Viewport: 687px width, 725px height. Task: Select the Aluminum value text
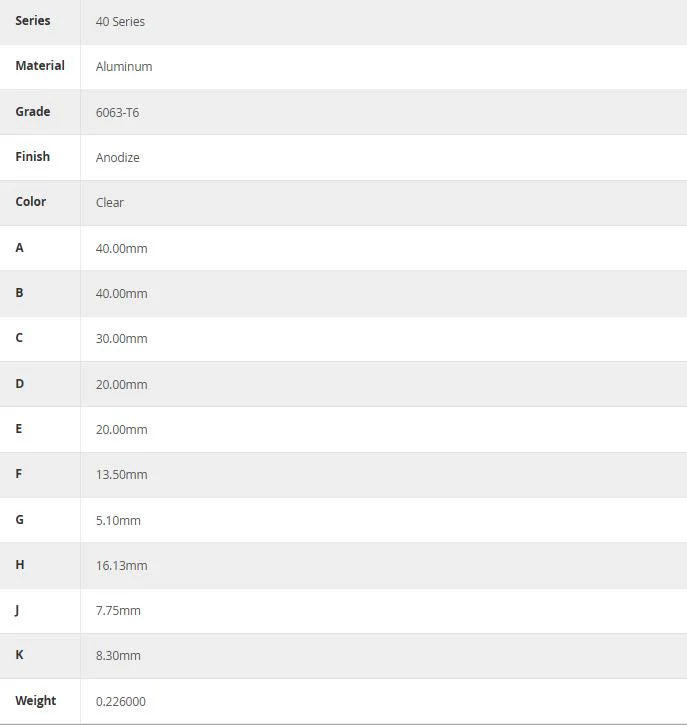pyautogui.click(x=124, y=67)
